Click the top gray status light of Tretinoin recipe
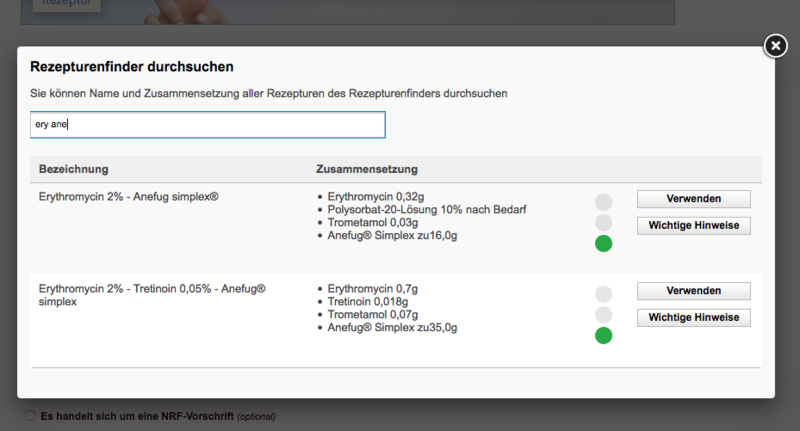The image size is (800, 431). tap(603, 294)
